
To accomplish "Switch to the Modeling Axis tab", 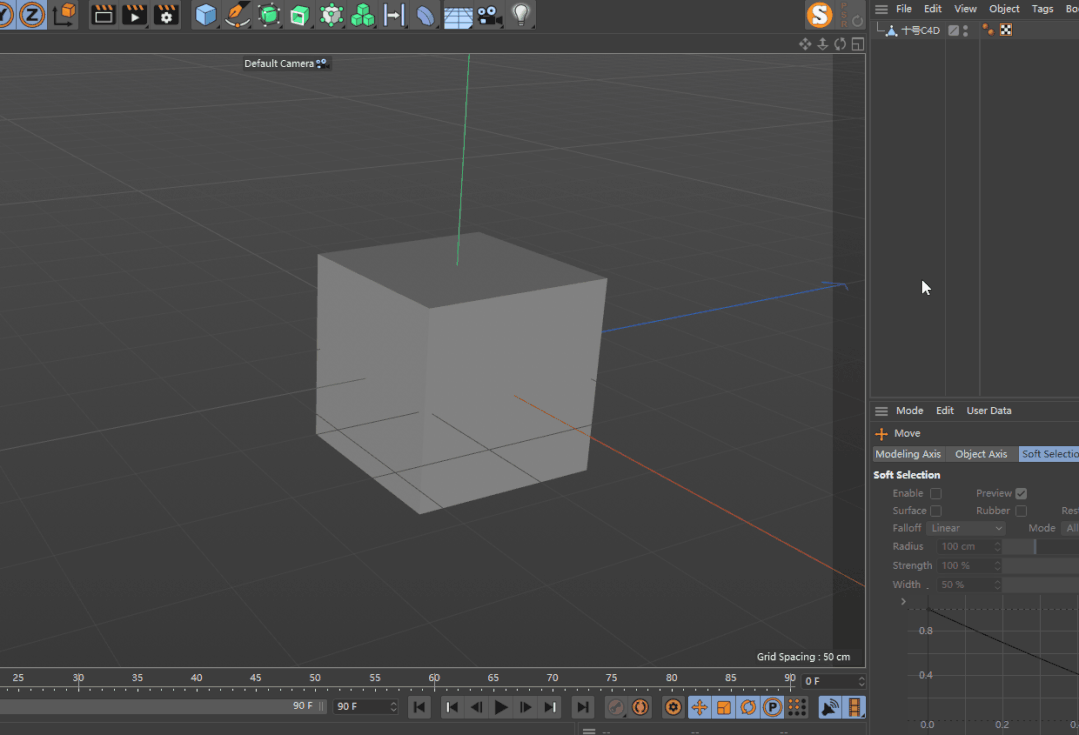I will [908, 454].
